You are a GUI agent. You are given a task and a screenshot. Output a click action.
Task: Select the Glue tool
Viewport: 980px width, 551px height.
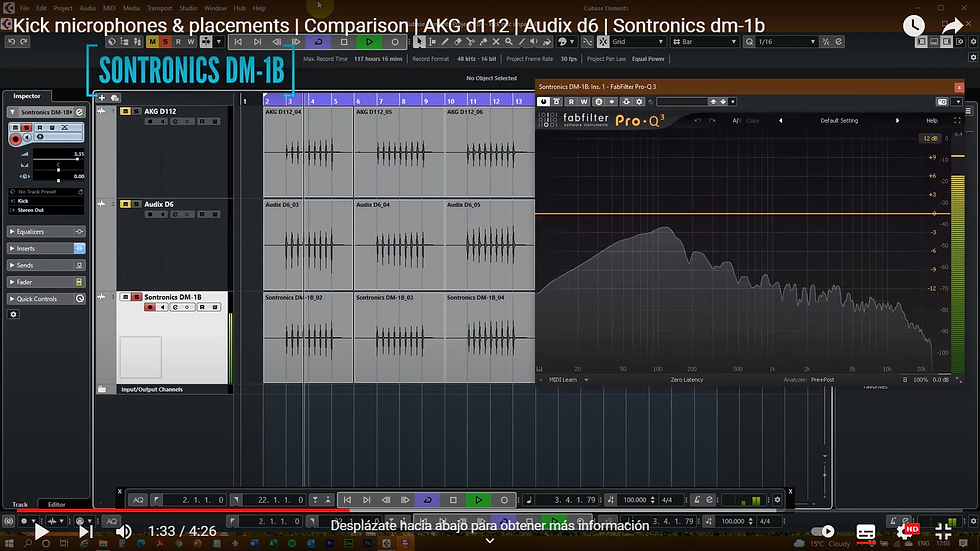[483, 42]
